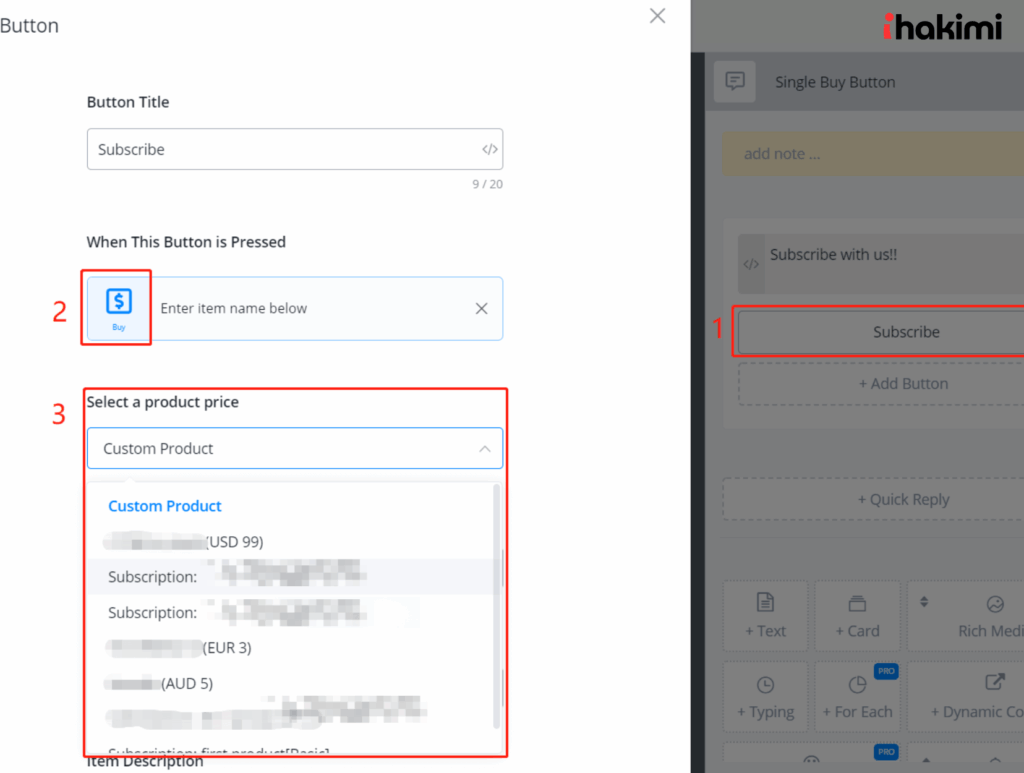The width and height of the screenshot is (1024, 773).
Task: Add a Typing indicator block
Action: pyautogui.click(x=765, y=697)
